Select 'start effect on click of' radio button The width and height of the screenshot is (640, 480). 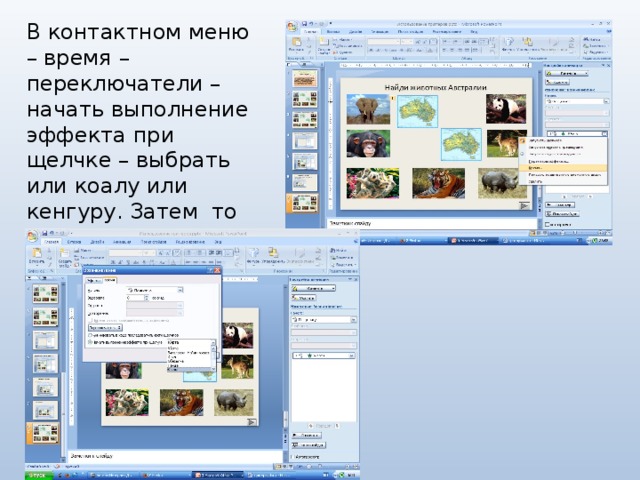coord(90,342)
